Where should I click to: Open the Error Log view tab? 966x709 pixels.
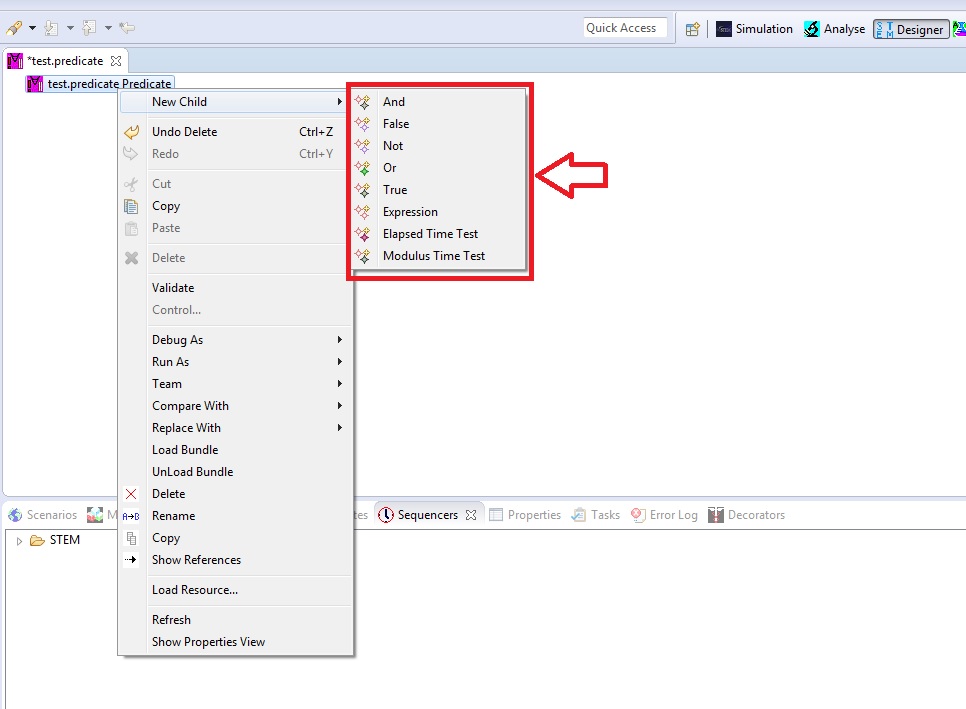click(x=665, y=515)
